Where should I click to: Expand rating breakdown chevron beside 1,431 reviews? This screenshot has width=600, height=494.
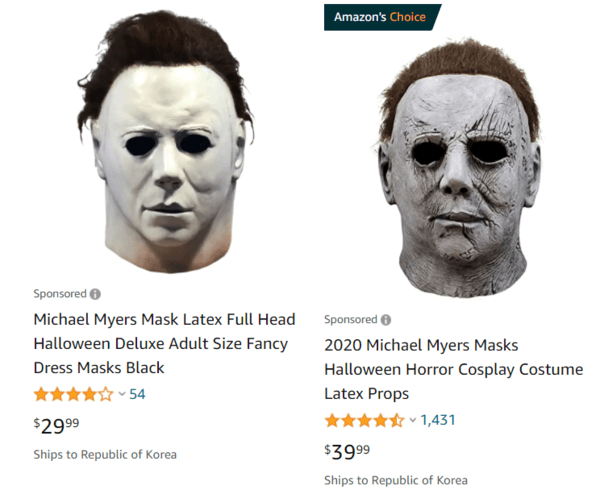click(412, 420)
